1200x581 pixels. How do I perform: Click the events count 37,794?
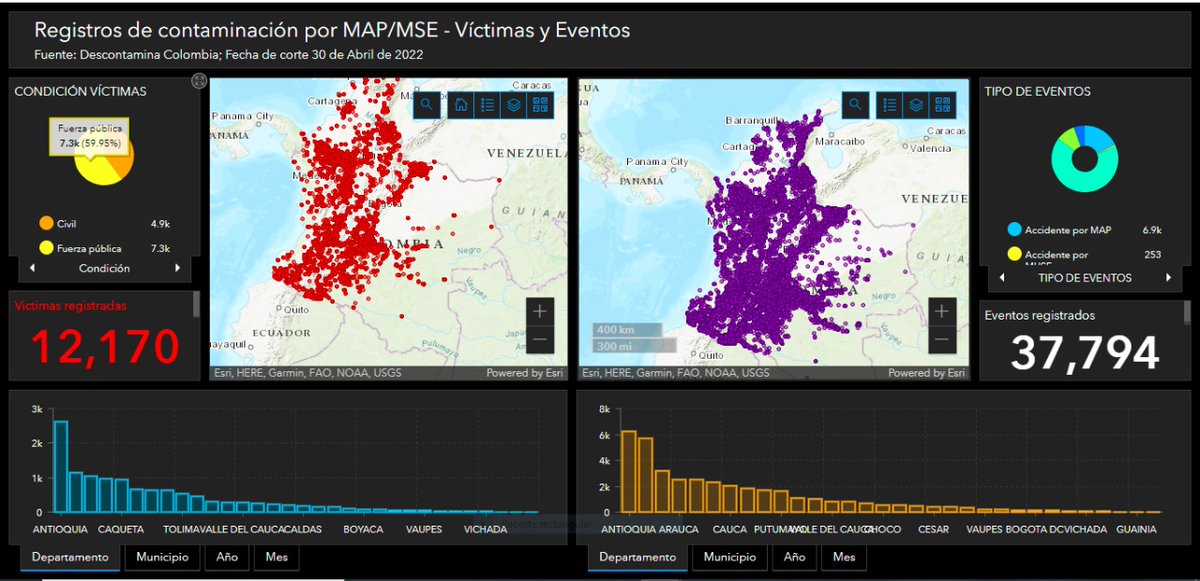(1085, 352)
